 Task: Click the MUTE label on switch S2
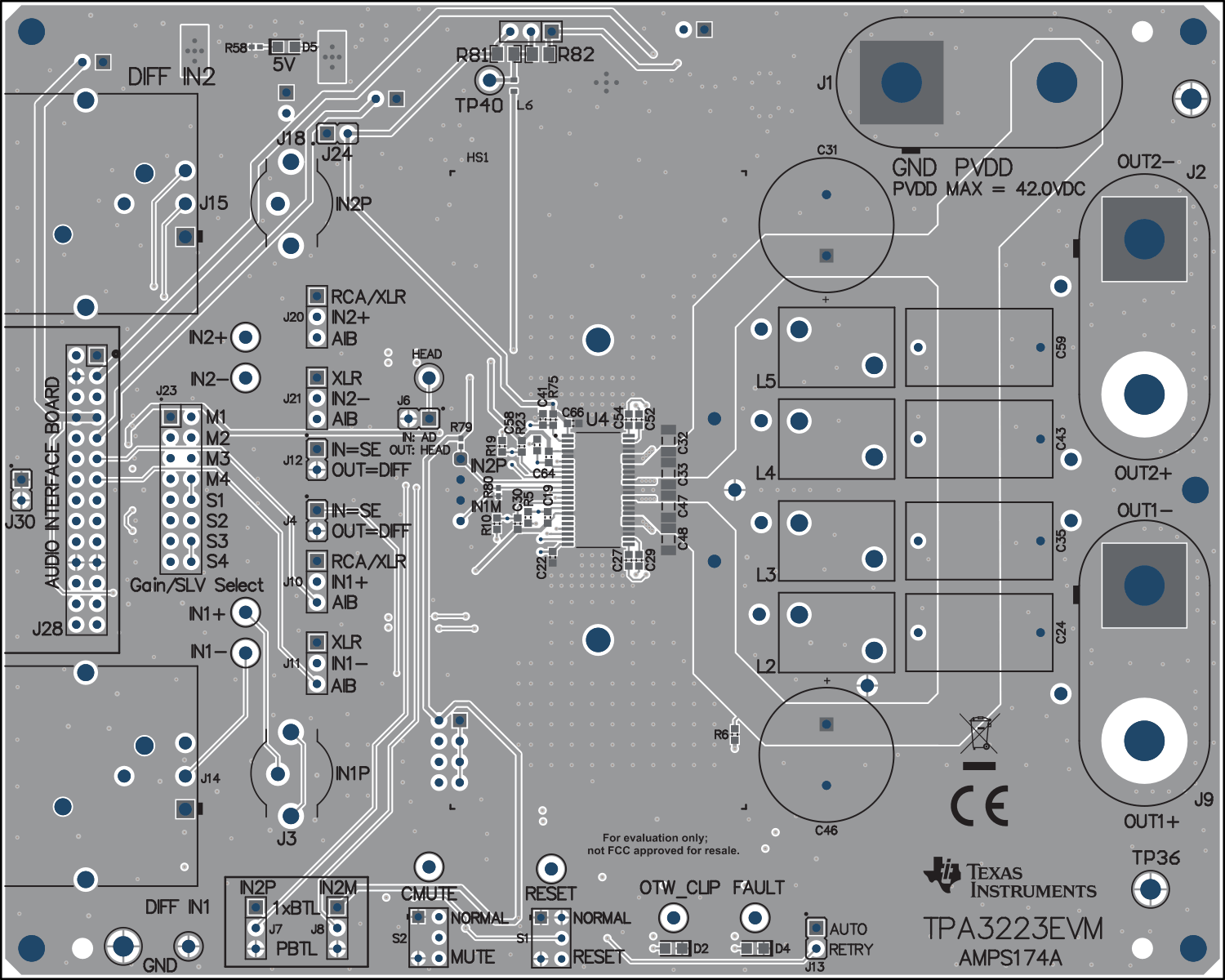(x=473, y=957)
